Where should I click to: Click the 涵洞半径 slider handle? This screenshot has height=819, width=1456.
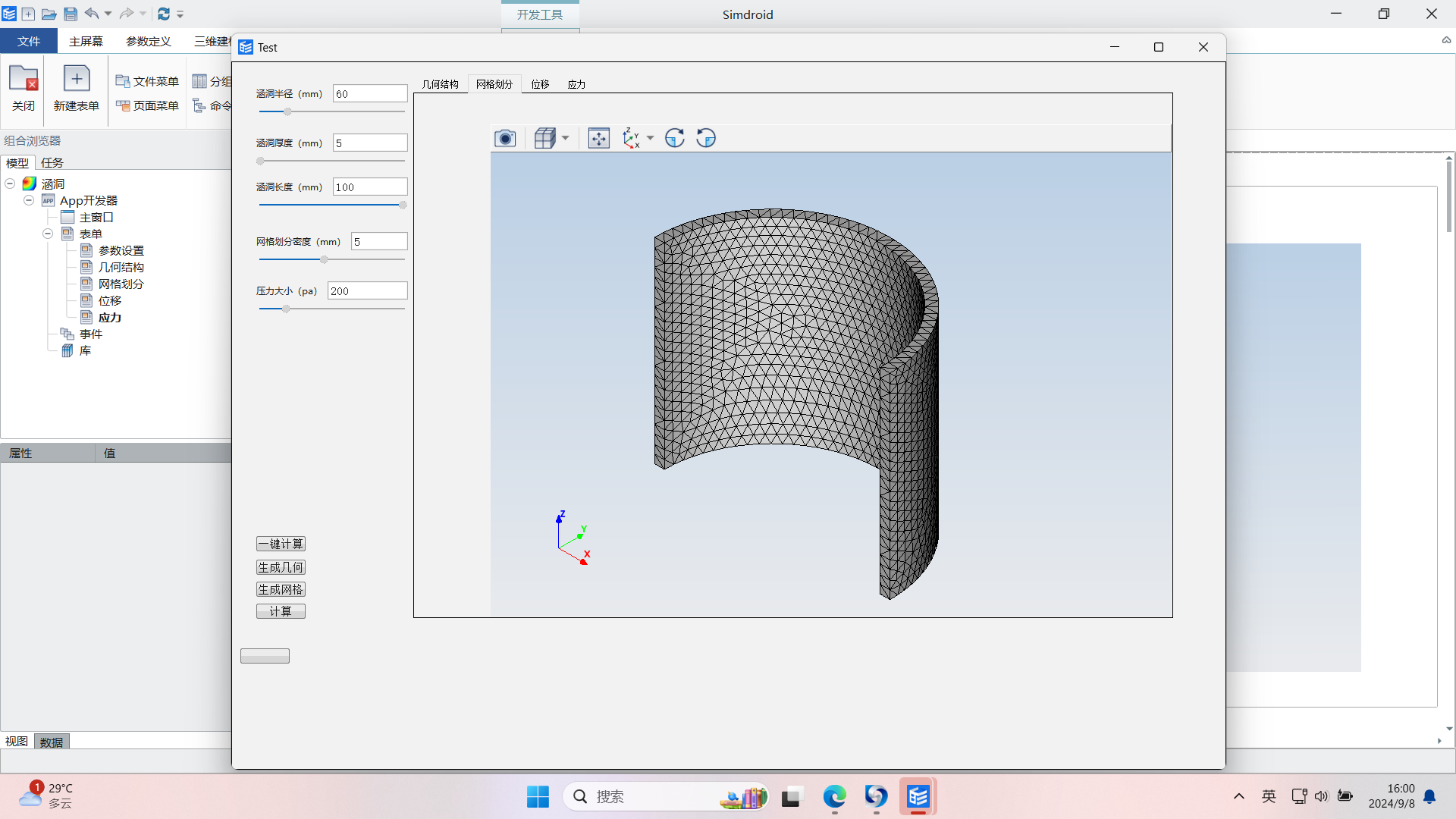287,111
